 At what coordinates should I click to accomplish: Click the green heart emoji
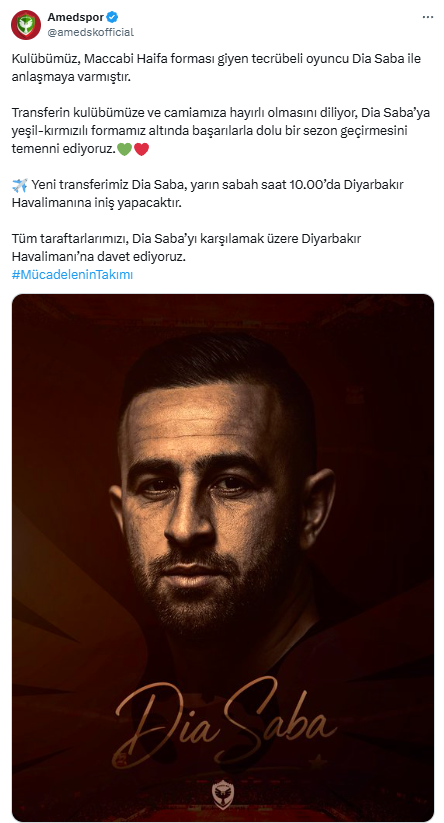tap(124, 150)
